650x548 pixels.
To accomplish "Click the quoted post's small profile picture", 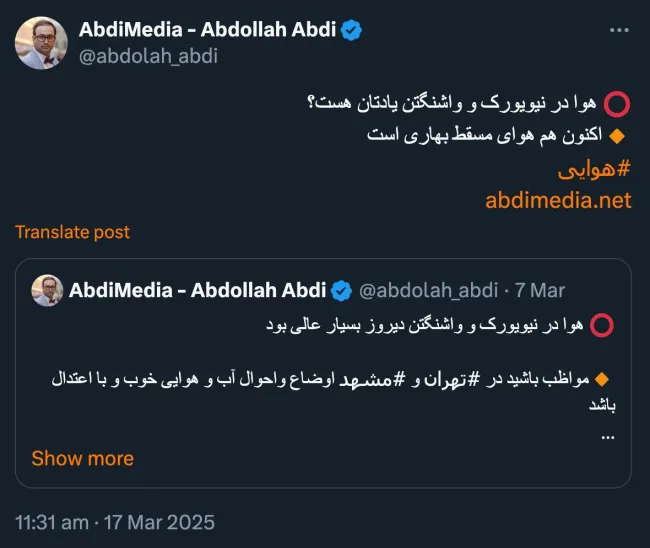I will (47, 290).
